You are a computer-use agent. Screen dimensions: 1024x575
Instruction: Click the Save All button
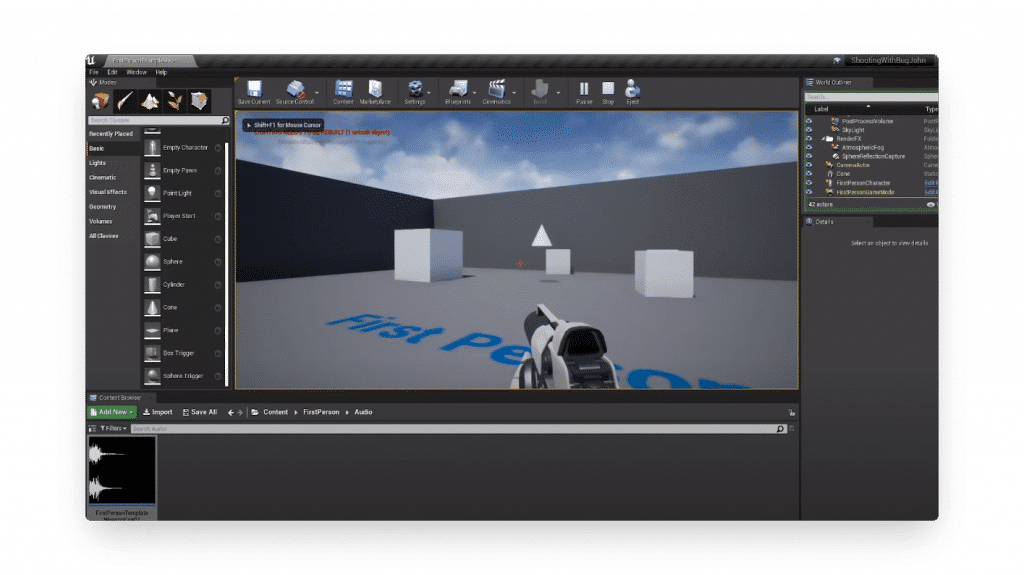tap(200, 412)
